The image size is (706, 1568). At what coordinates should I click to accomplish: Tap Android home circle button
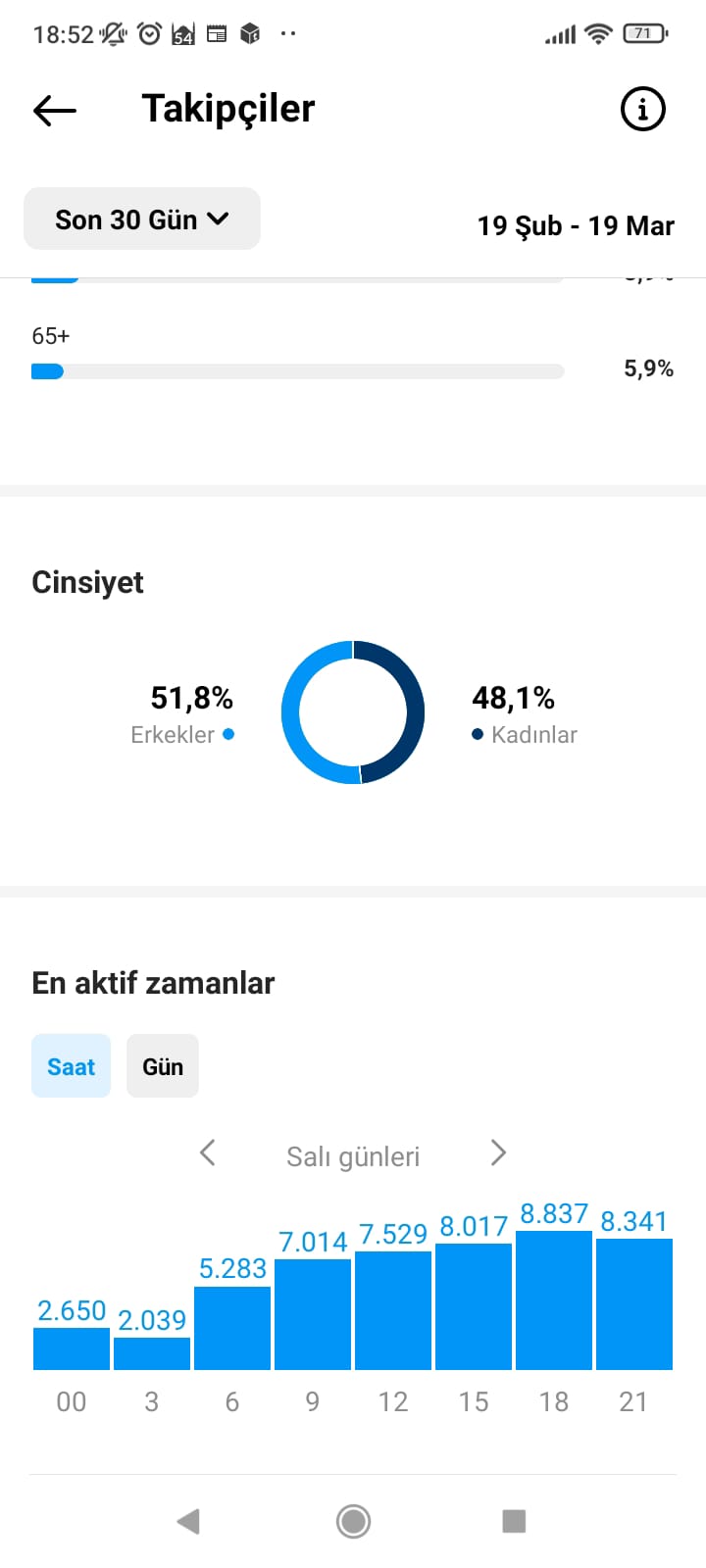tap(353, 1521)
